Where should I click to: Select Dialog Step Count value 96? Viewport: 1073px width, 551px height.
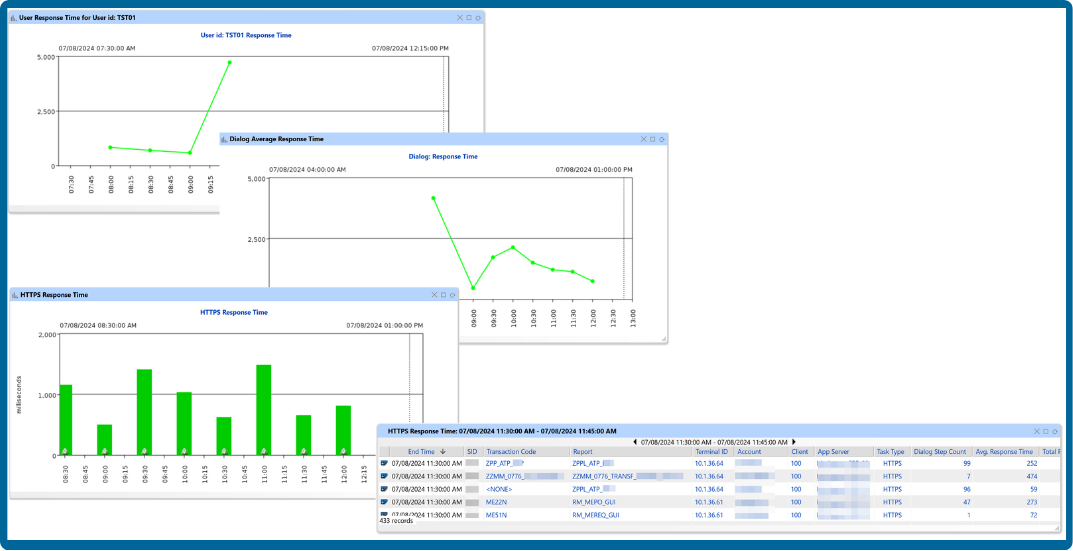pos(966,489)
